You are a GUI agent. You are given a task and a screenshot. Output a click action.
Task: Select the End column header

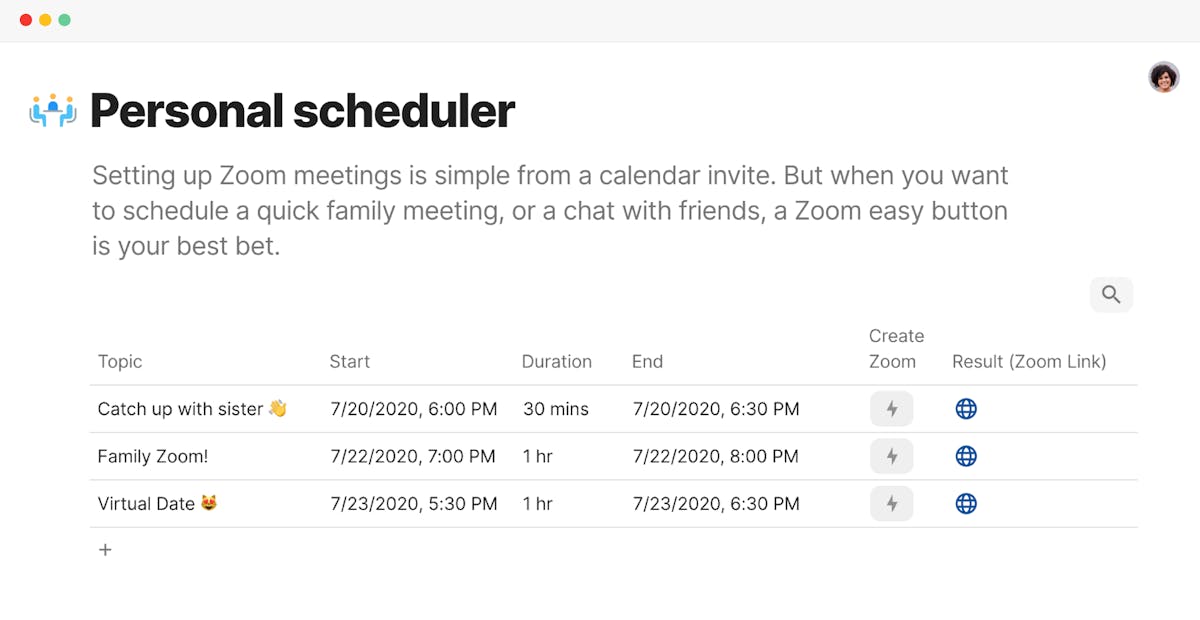point(647,362)
